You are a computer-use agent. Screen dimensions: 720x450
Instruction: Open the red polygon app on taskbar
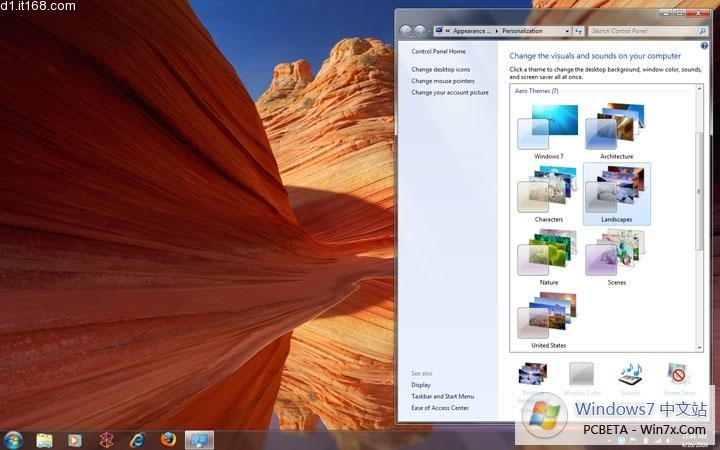pyautogui.click(x=106, y=440)
